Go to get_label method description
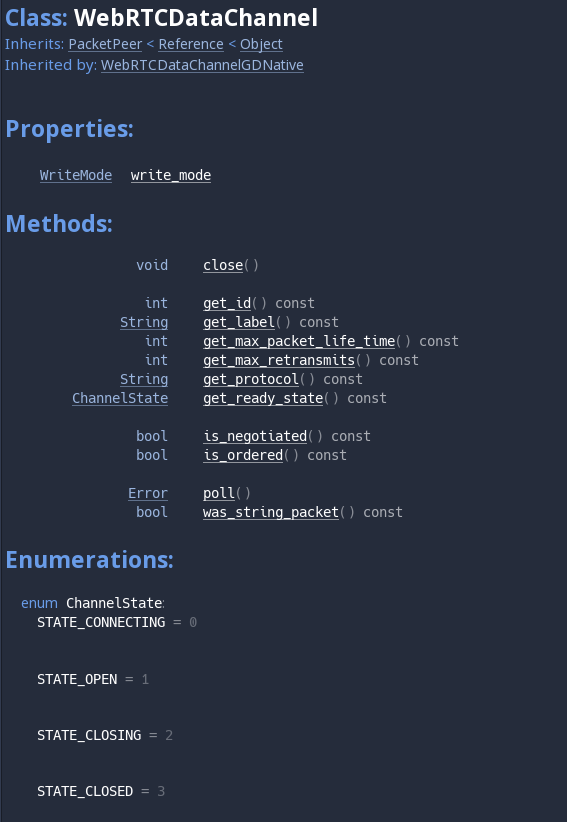The image size is (567, 822). [239, 322]
